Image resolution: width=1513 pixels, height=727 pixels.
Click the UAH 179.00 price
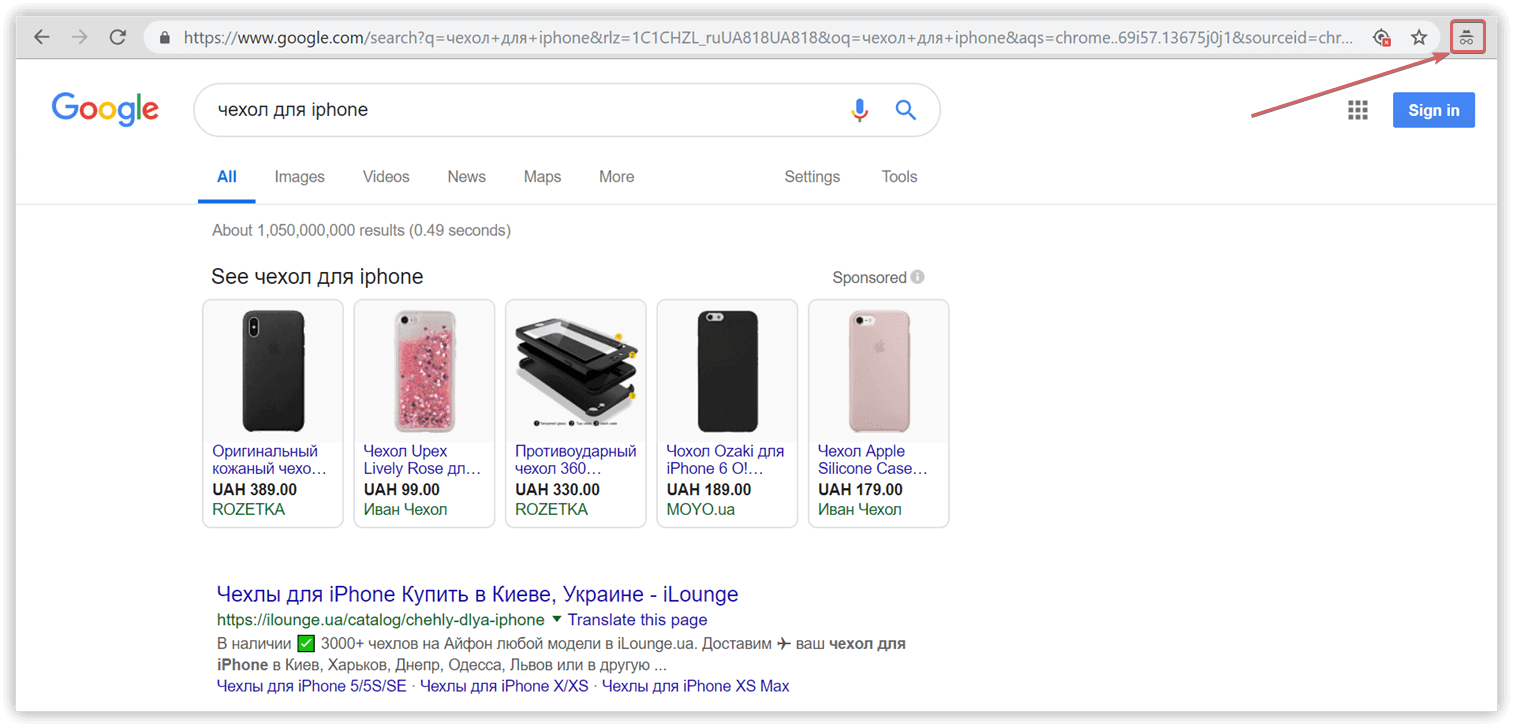click(x=861, y=490)
